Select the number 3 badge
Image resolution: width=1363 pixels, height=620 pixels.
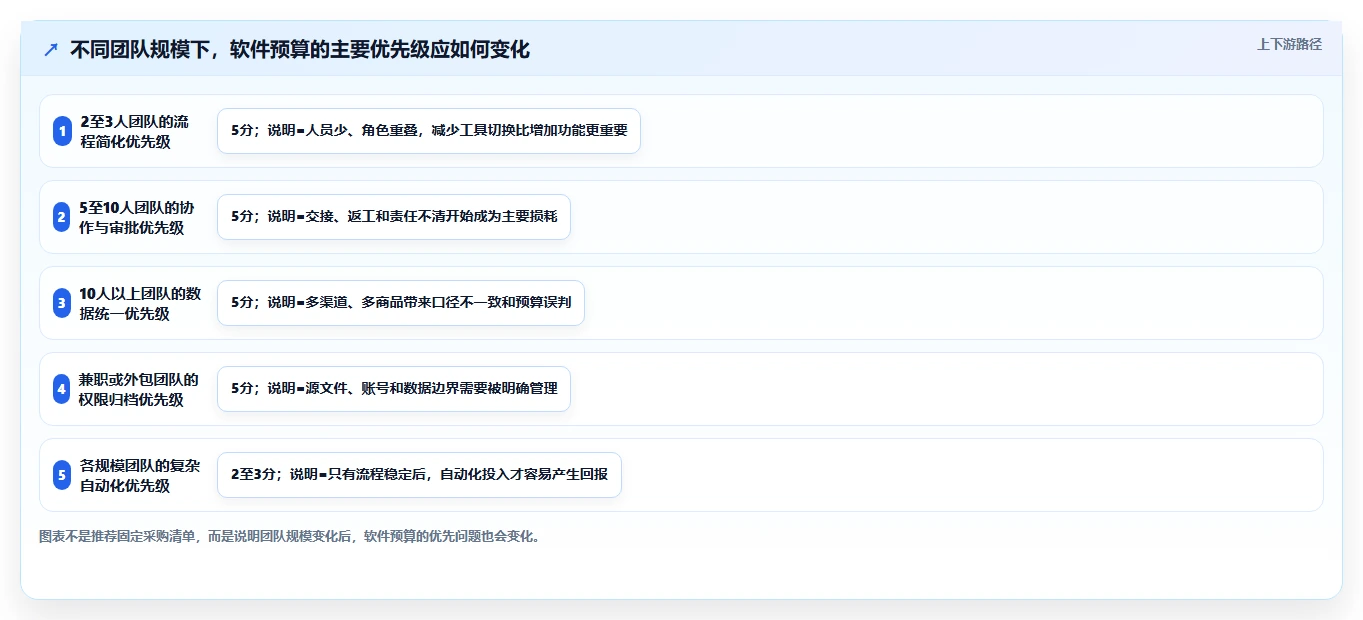point(62,303)
